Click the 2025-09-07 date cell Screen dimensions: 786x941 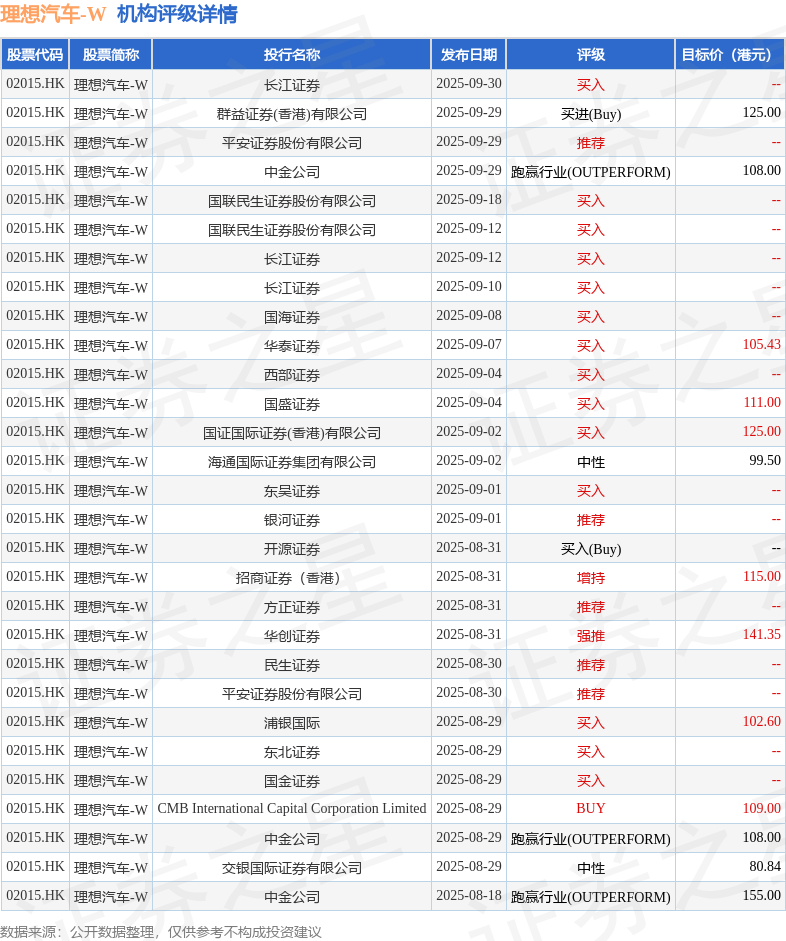coord(469,346)
